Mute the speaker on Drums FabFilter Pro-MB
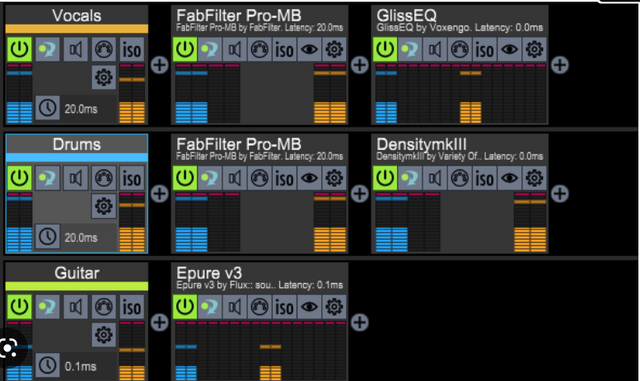The width and height of the screenshot is (640, 381). pos(234,178)
